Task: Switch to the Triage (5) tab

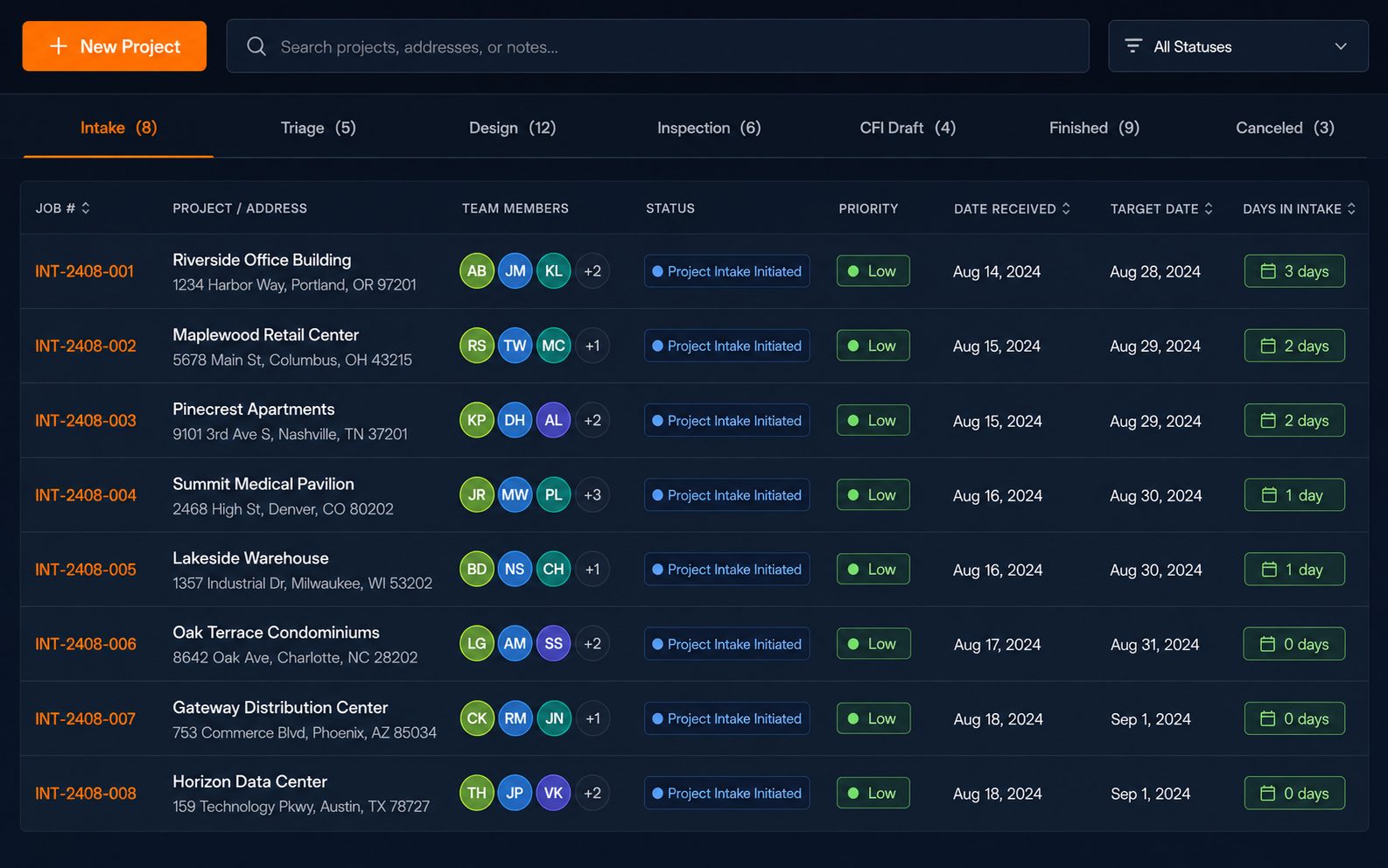Action: coord(318,128)
